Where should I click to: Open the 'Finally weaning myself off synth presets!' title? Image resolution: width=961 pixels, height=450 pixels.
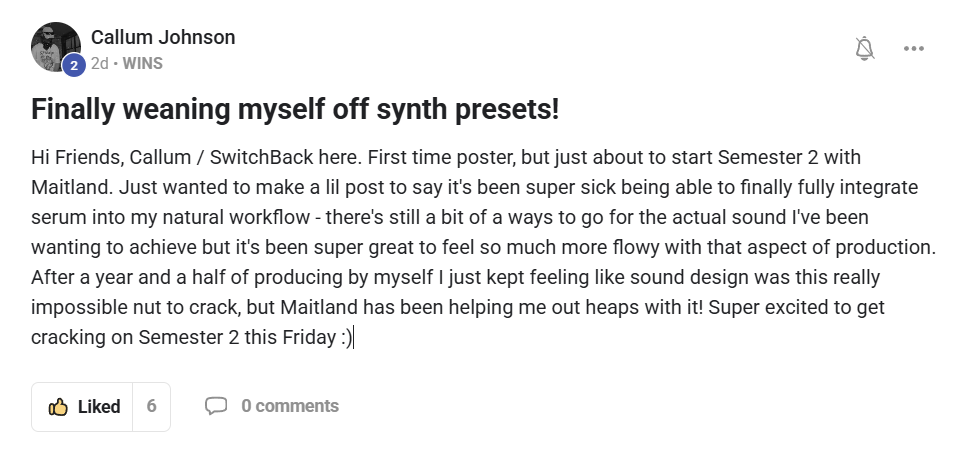pyautogui.click(x=295, y=109)
